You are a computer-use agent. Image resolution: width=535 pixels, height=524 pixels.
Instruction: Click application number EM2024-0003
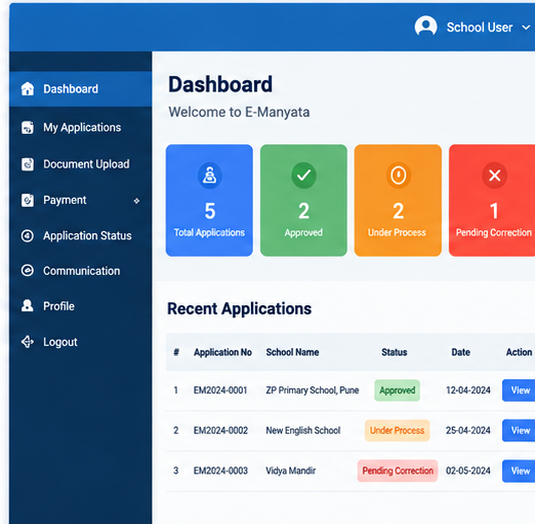[220, 471]
